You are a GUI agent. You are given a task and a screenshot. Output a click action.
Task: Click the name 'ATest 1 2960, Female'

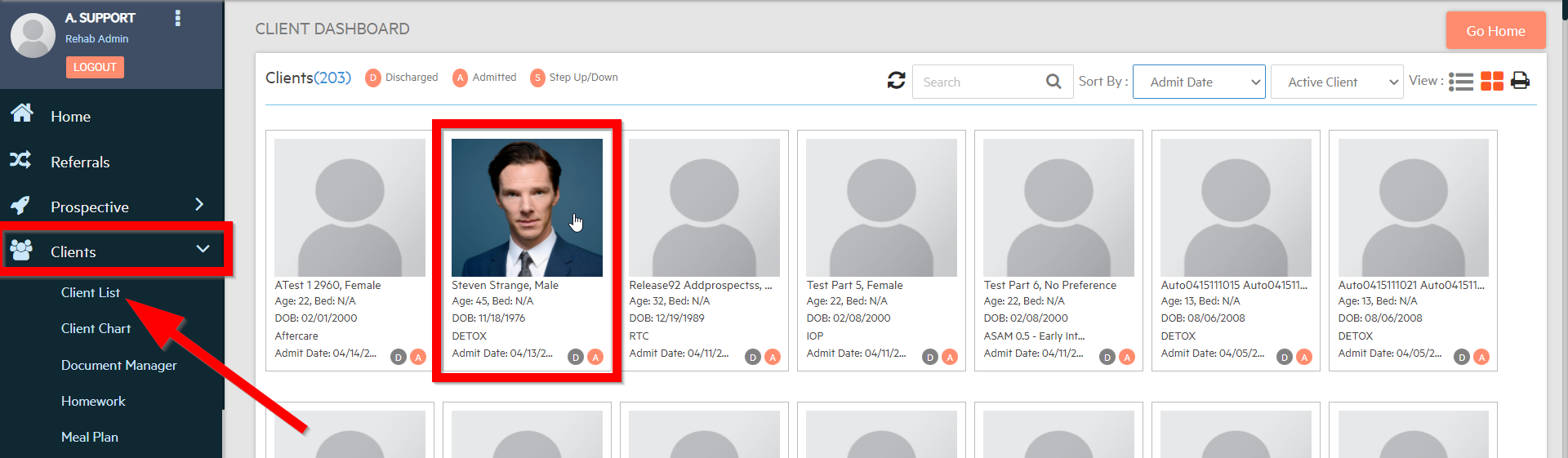tap(327, 285)
